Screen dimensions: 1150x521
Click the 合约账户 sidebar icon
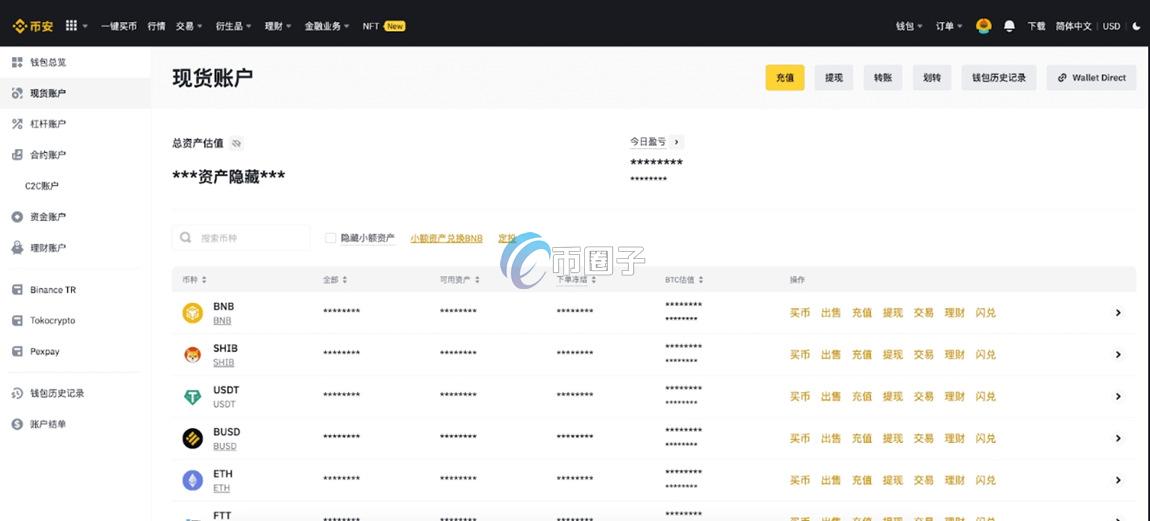pos(17,155)
